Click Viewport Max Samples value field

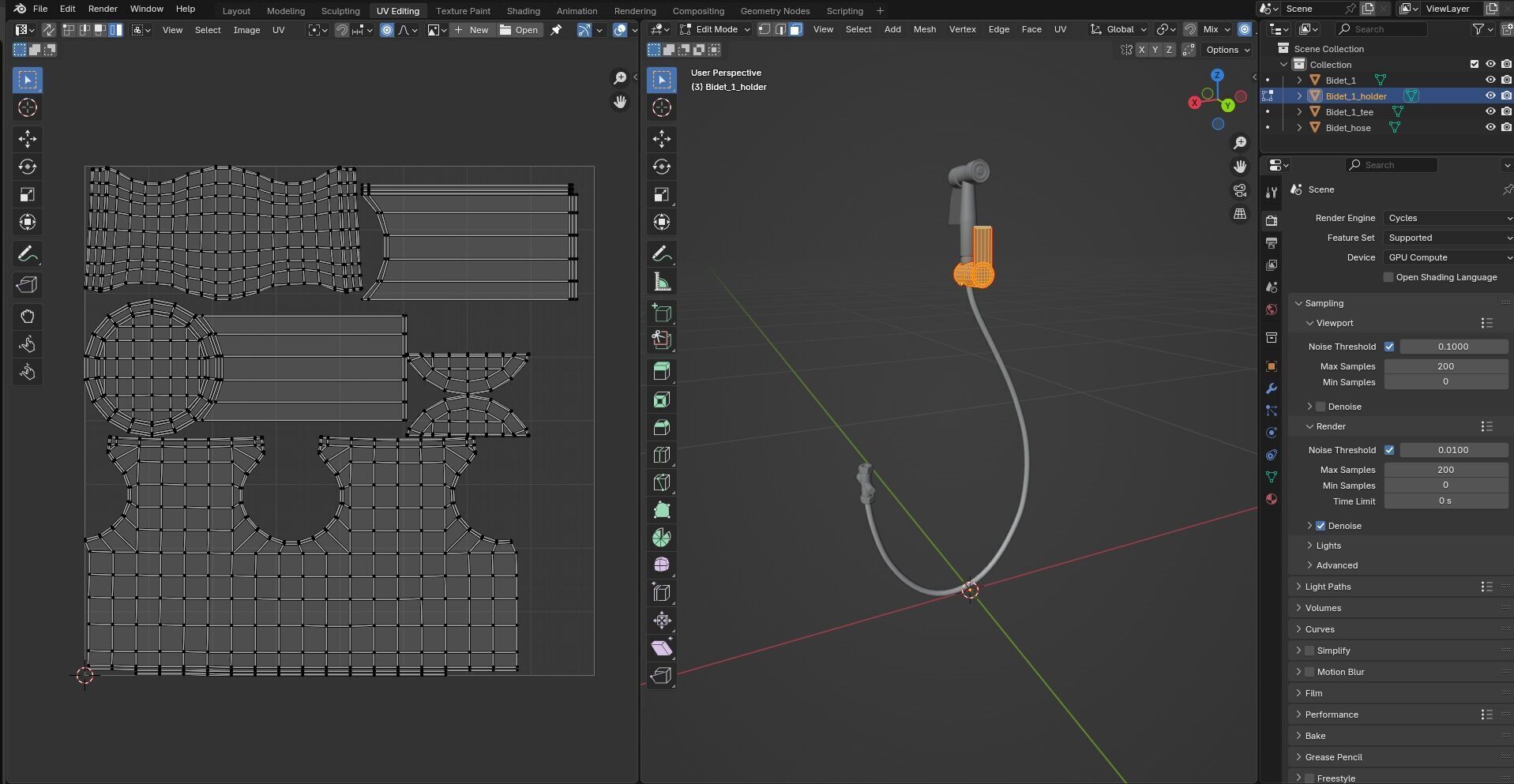1445,366
